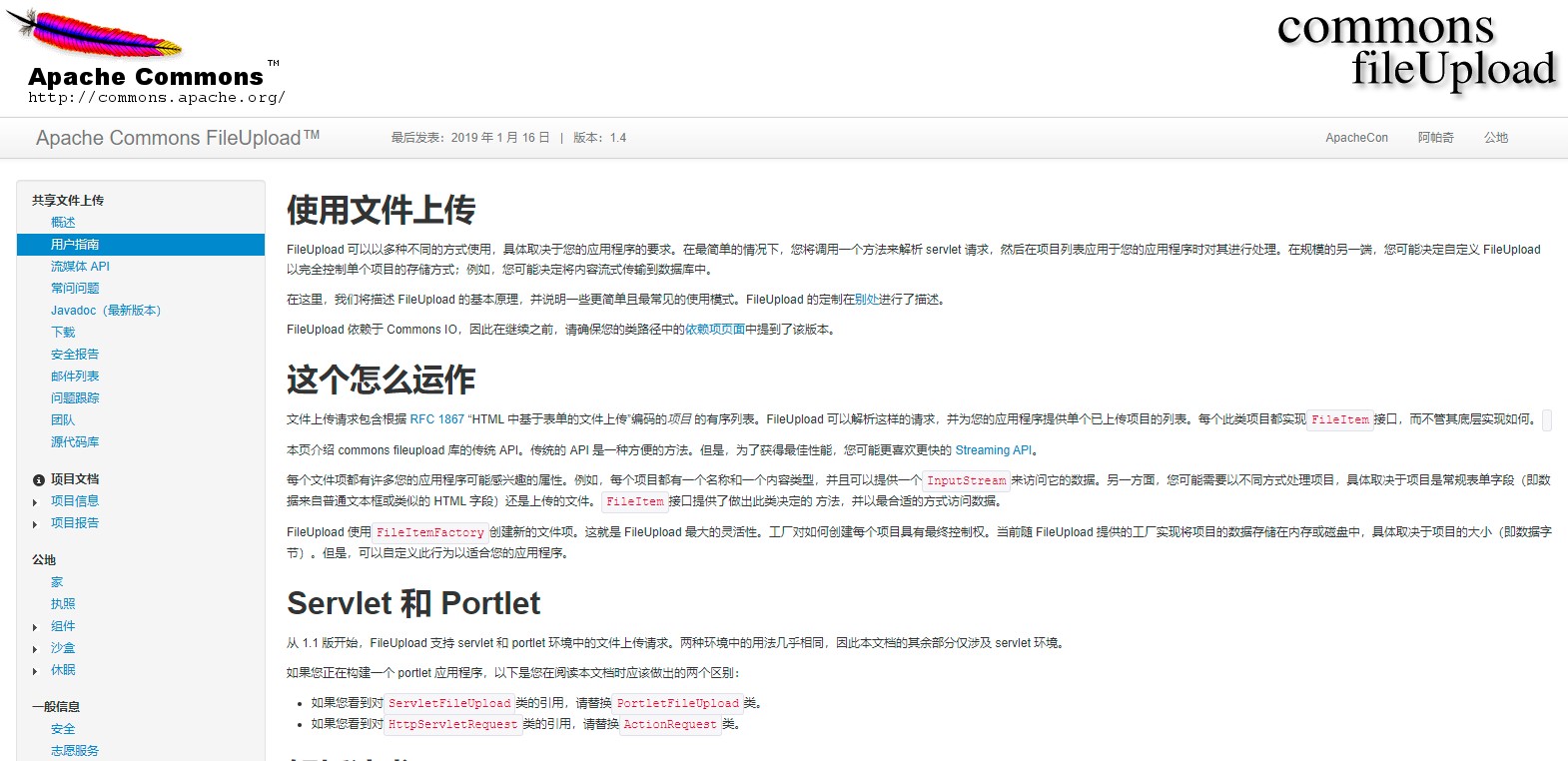Open 问题跟踪 sidebar link
Screen dimensions: 1568x761
pyautogui.click(x=75, y=398)
